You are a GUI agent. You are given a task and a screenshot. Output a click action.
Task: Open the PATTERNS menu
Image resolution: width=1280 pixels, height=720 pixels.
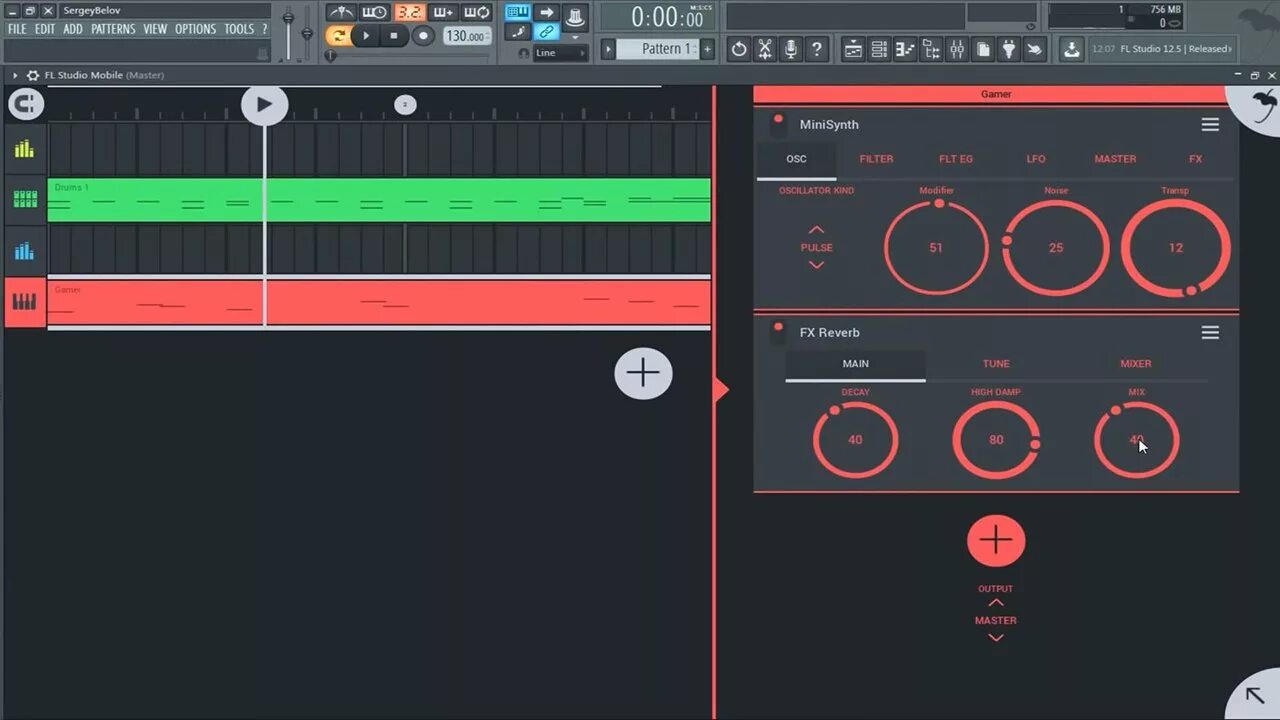[113, 29]
